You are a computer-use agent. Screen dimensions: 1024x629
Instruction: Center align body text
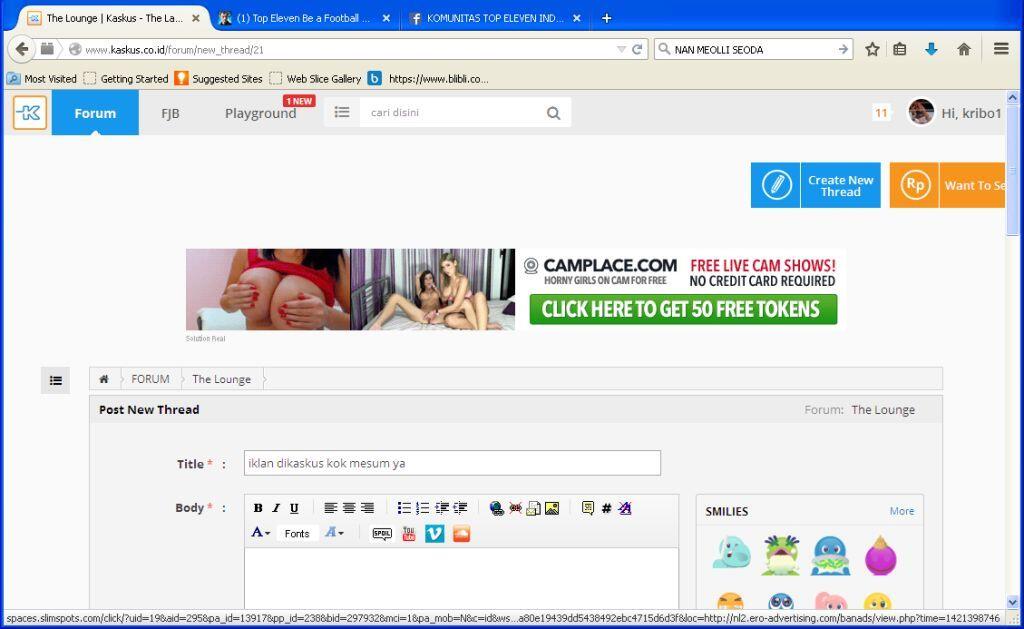(x=349, y=508)
